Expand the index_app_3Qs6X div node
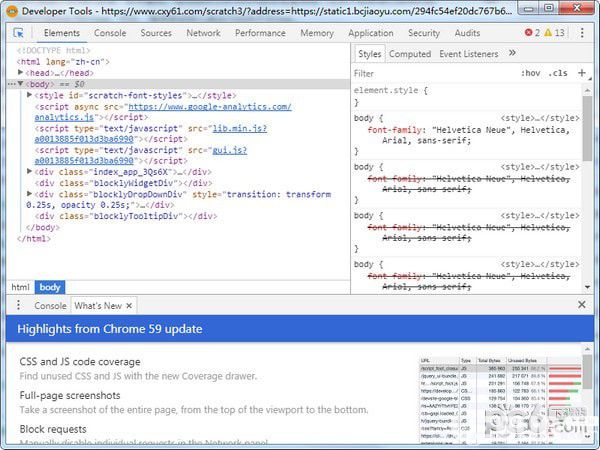600x450 pixels. pos(29,171)
